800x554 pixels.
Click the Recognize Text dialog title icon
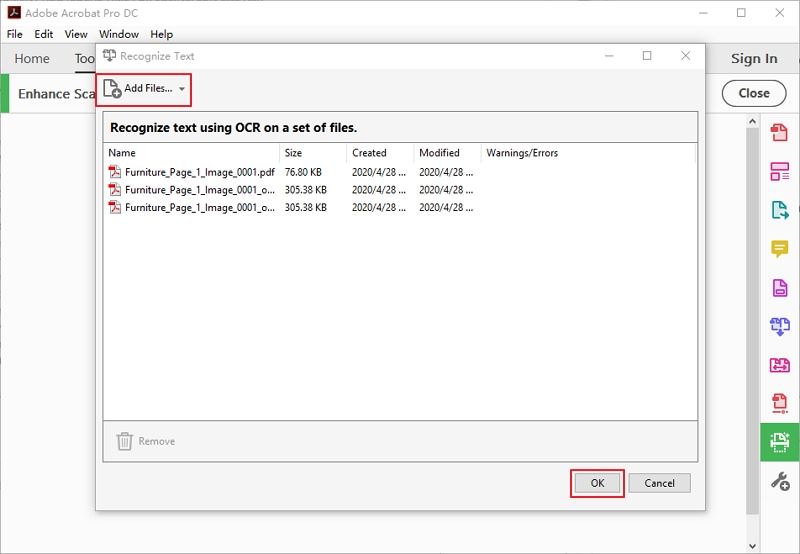click(x=109, y=56)
